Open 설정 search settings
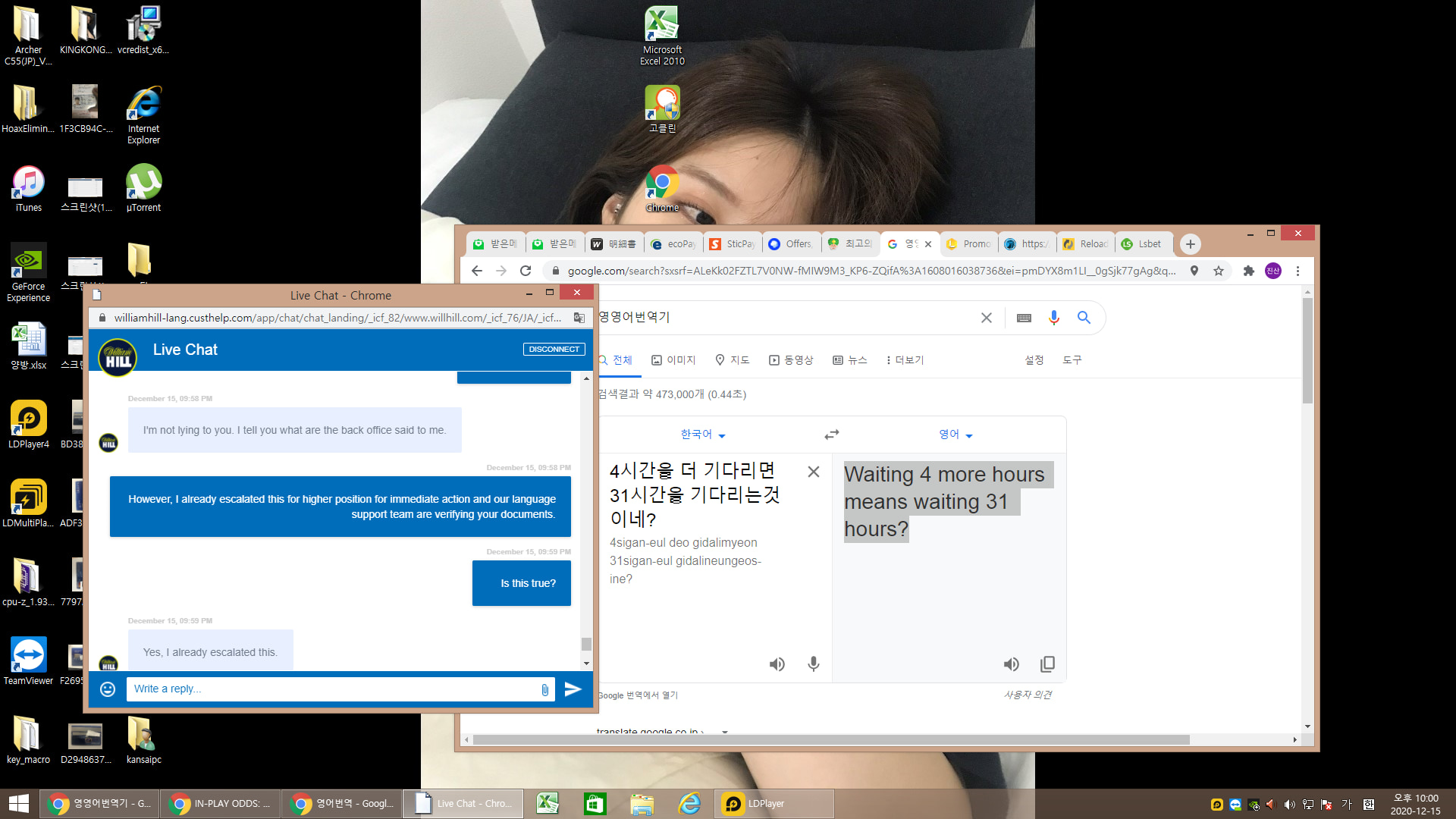Viewport: 1456px width, 819px height. 1034,360
